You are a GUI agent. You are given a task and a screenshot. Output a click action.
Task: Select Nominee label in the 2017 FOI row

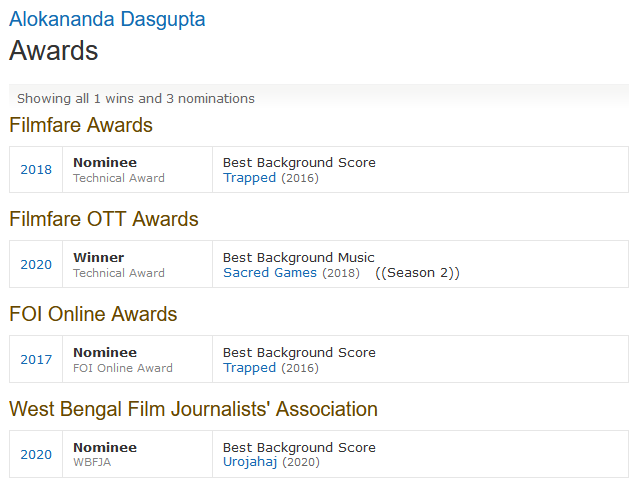[x=105, y=352]
